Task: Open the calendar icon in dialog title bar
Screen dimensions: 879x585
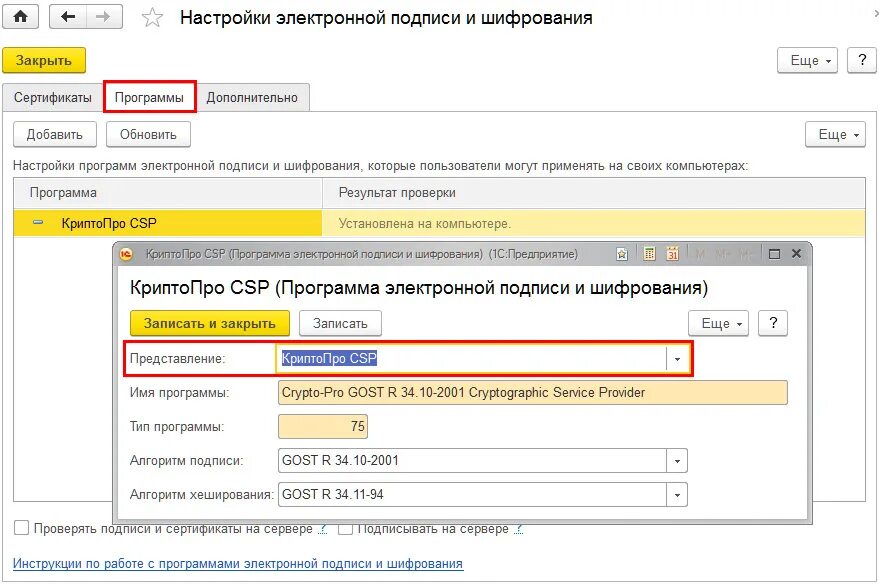Action: coord(672,254)
